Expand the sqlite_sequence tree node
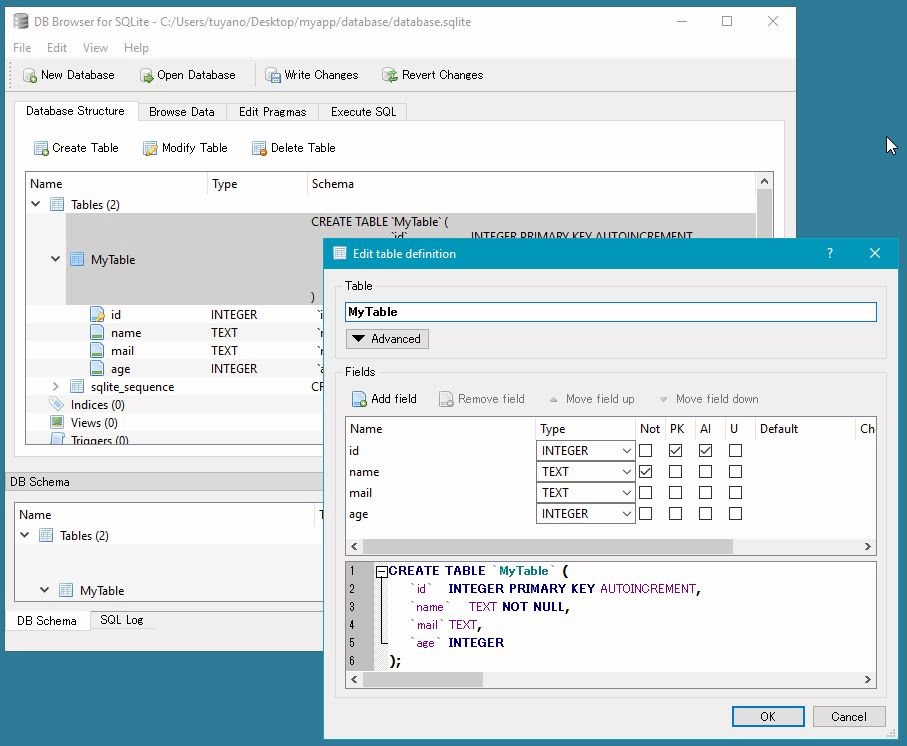907x746 pixels. [57, 387]
